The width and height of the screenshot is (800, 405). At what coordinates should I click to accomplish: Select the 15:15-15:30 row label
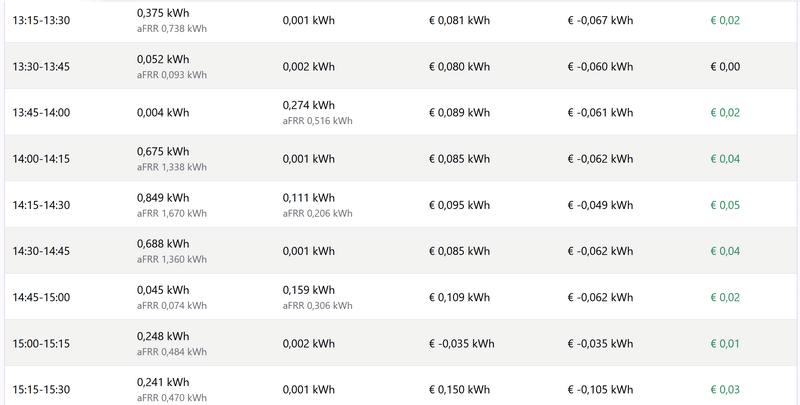(41, 390)
